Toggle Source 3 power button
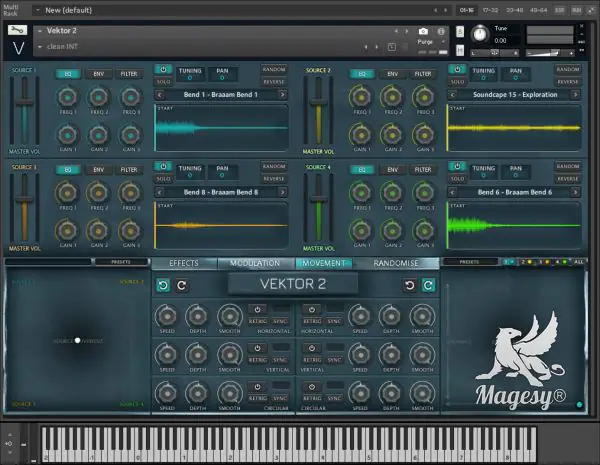This screenshot has width=600, height=465. pyautogui.click(x=163, y=166)
